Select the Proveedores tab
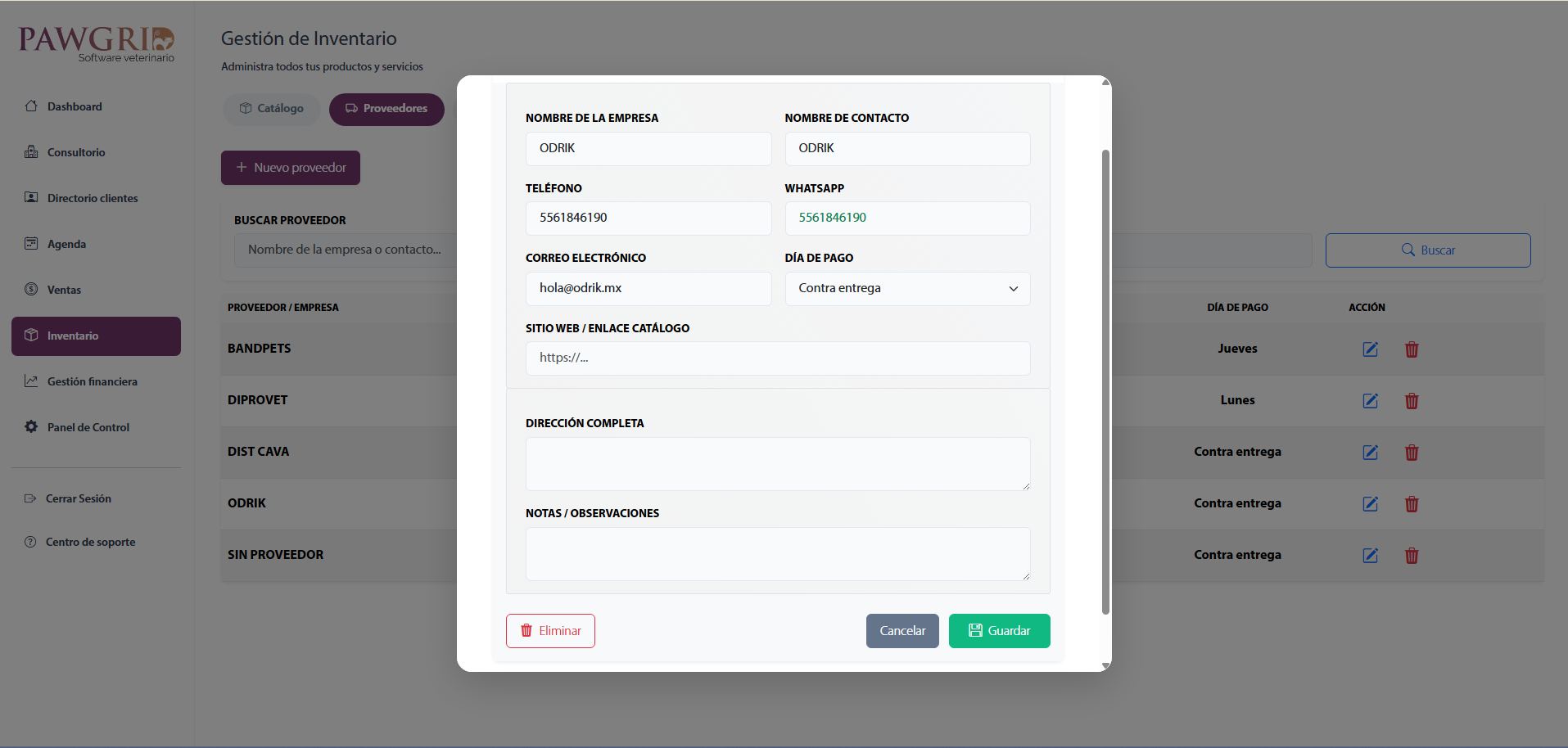Viewport: 1568px width, 748px height. 386,109
